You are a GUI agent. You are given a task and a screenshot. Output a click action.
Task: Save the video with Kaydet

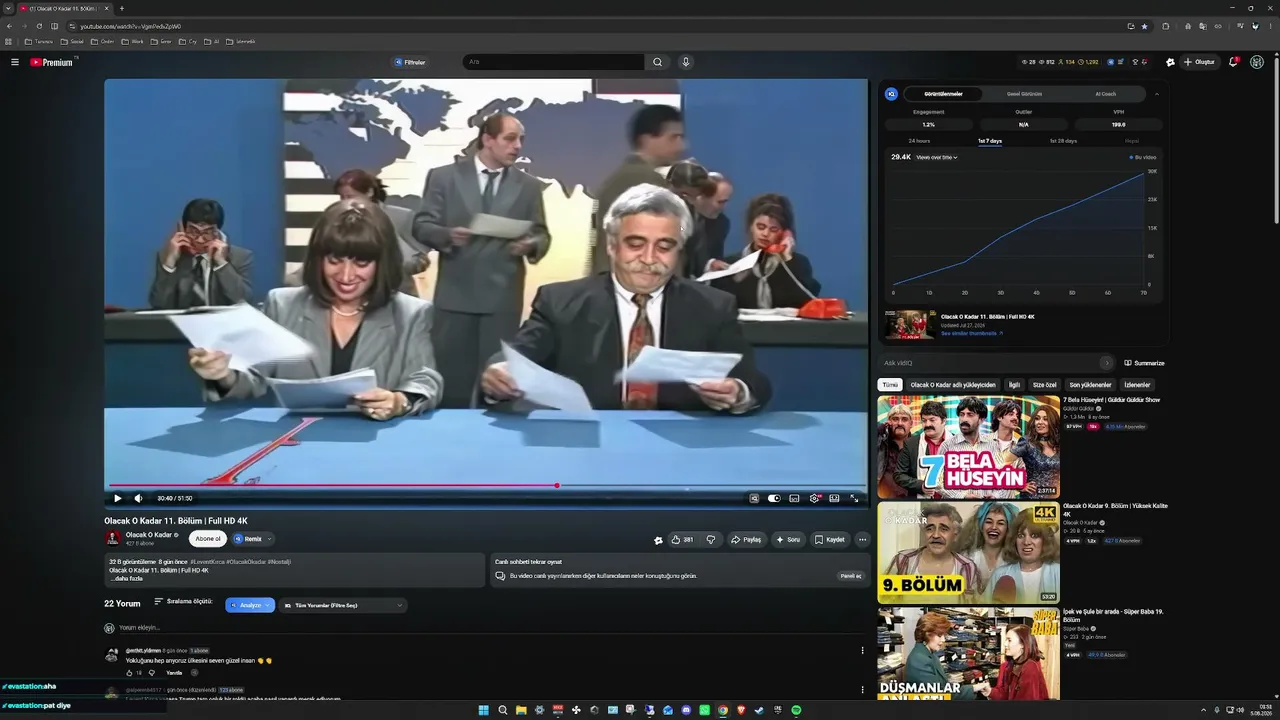click(830, 539)
